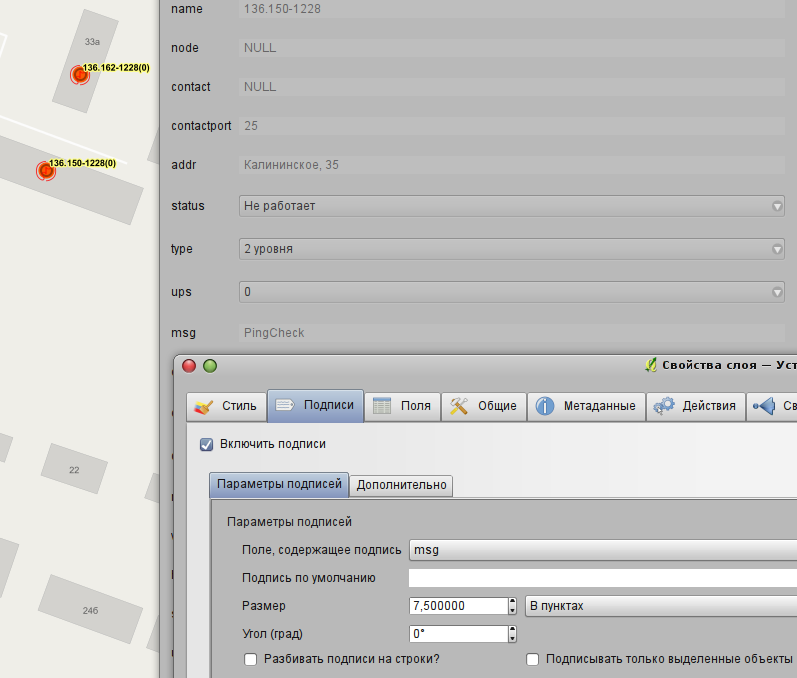Click the red close window button

189,366
